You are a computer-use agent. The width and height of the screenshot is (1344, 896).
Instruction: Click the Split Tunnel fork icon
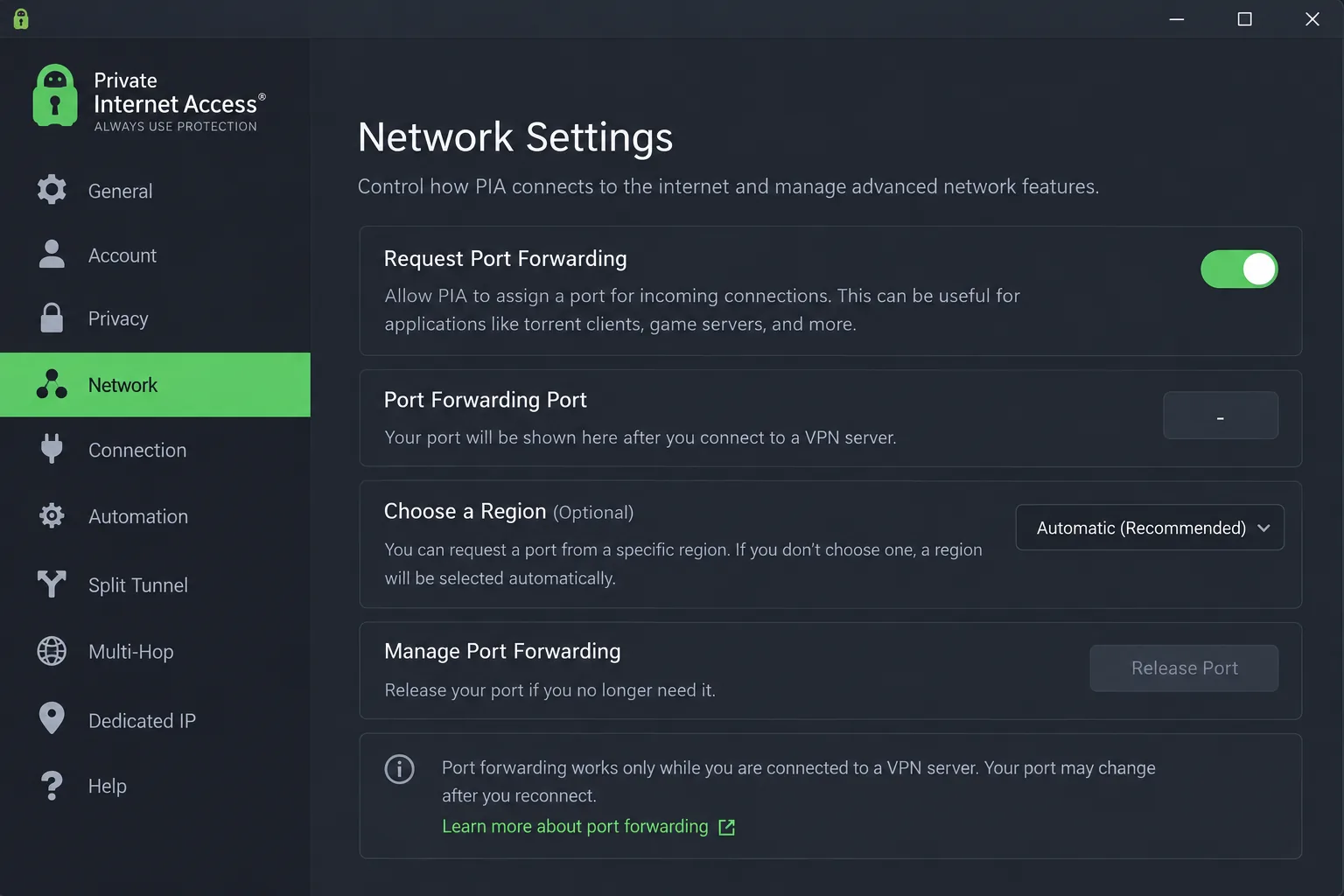pyautogui.click(x=52, y=584)
